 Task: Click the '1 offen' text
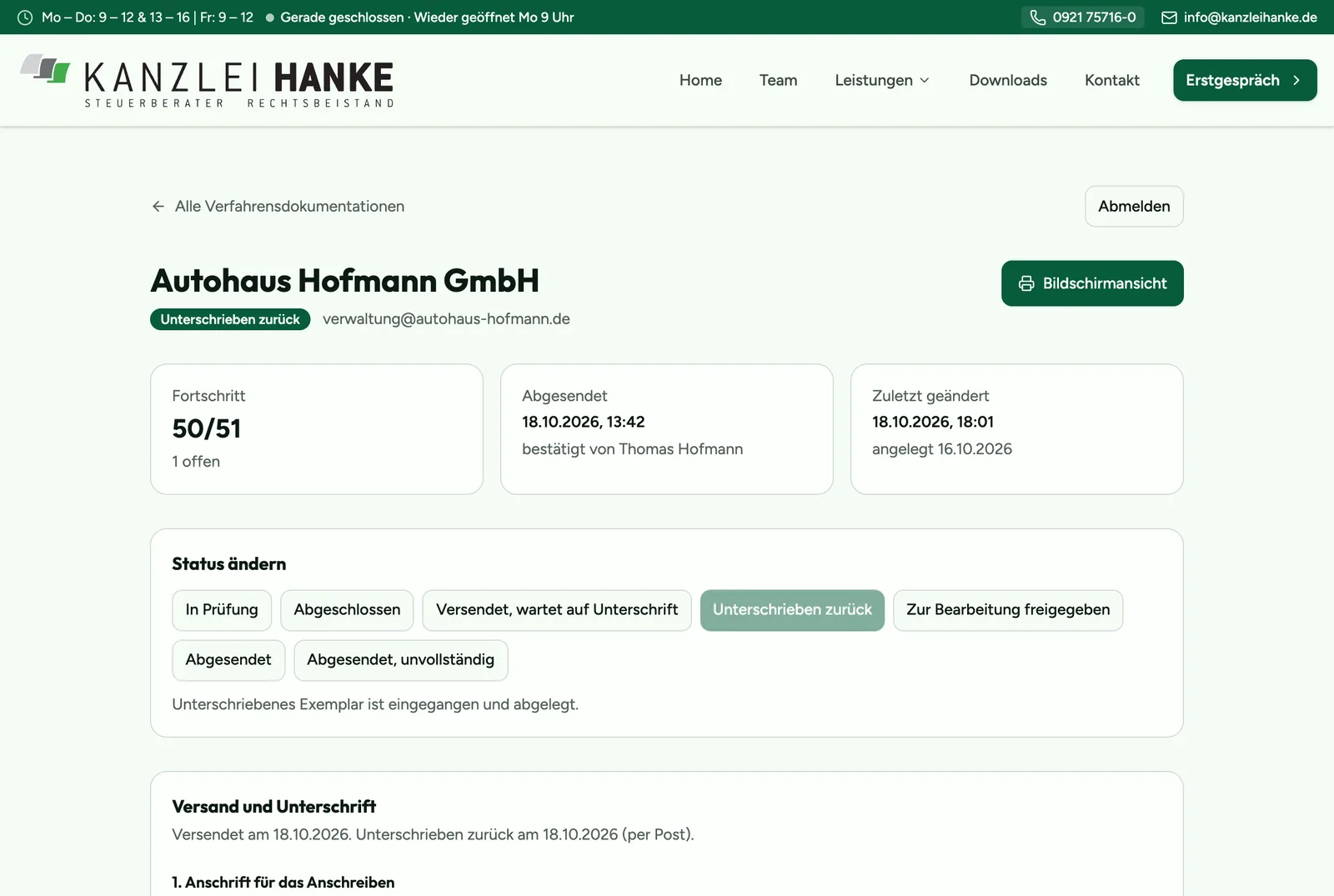pos(196,462)
